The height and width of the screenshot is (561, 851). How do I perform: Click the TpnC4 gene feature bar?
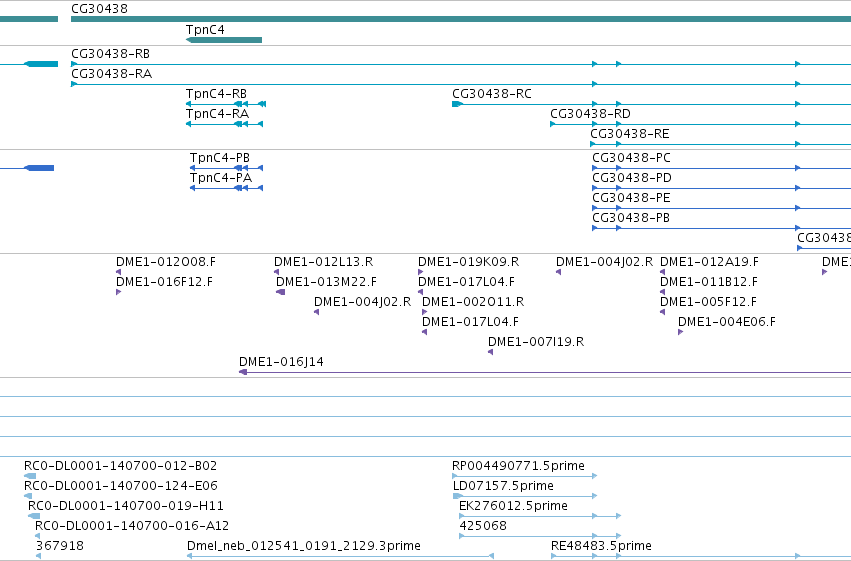[224, 40]
